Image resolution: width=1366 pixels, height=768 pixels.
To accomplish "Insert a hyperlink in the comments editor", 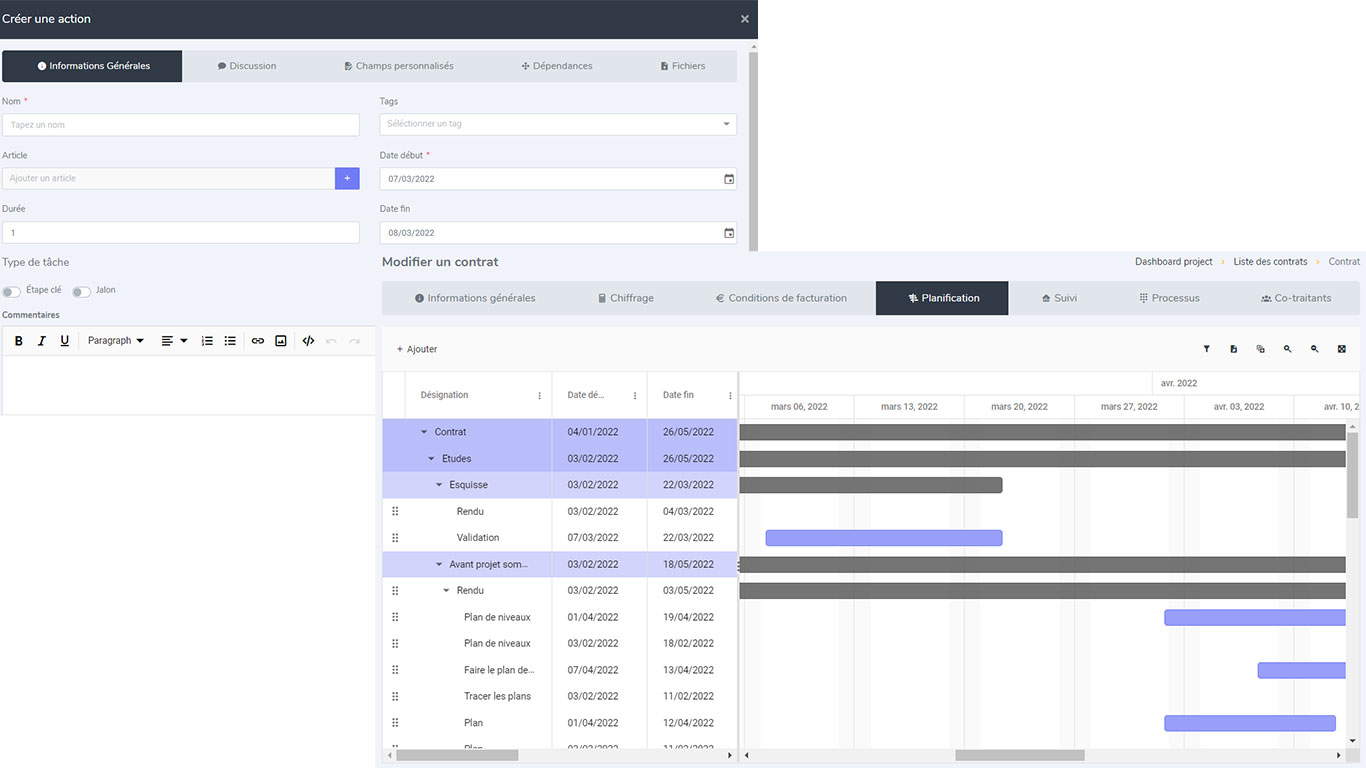I will click(258, 341).
